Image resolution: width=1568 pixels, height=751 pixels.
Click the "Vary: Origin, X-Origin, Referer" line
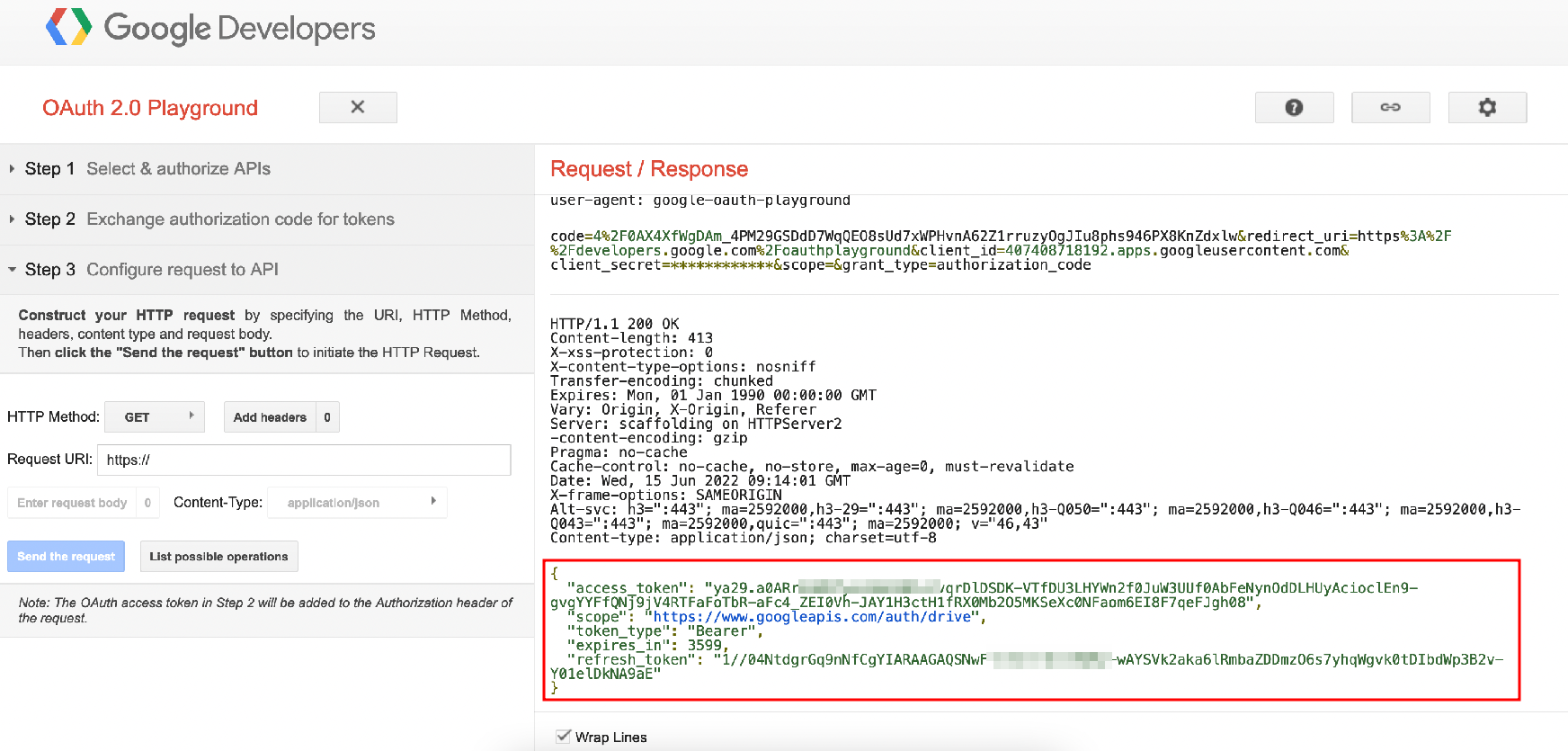point(683,410)
